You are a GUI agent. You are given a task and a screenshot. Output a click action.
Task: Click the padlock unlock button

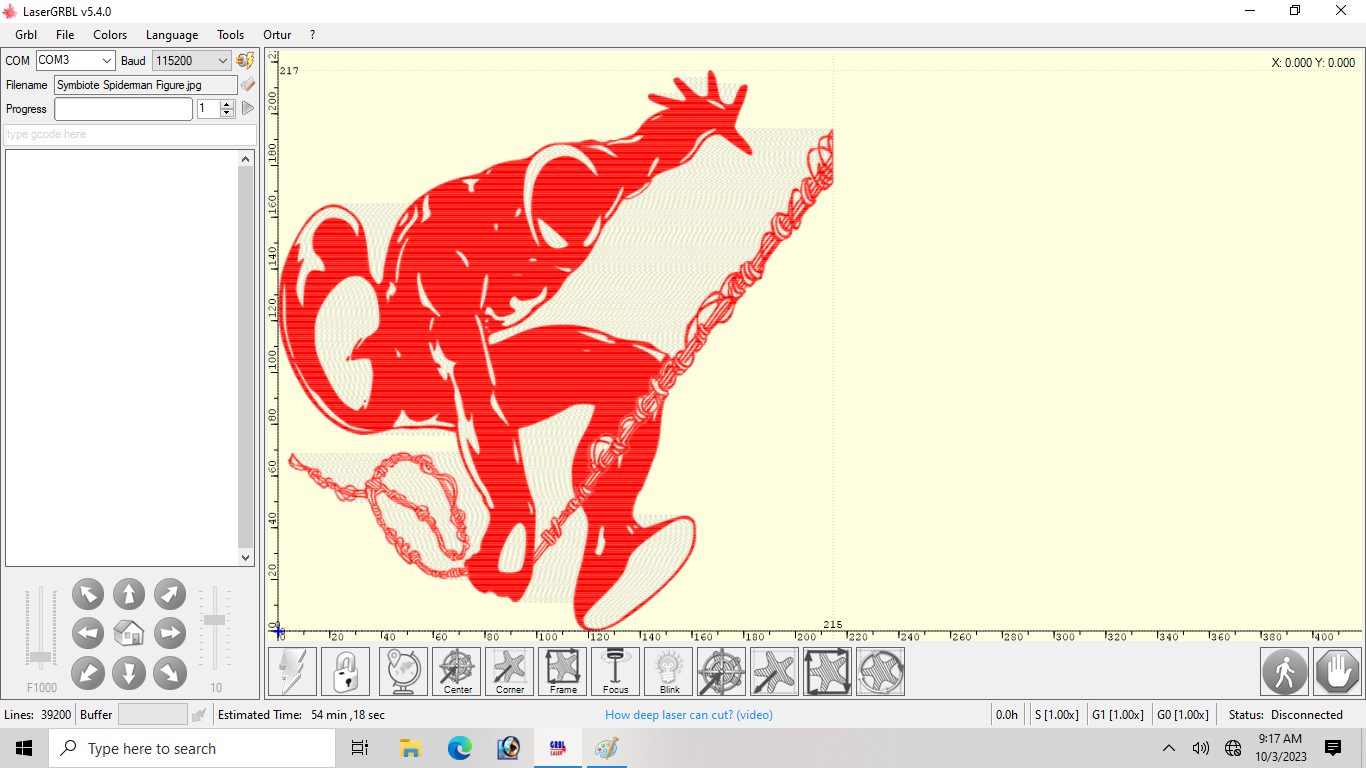tap(345, 671)
